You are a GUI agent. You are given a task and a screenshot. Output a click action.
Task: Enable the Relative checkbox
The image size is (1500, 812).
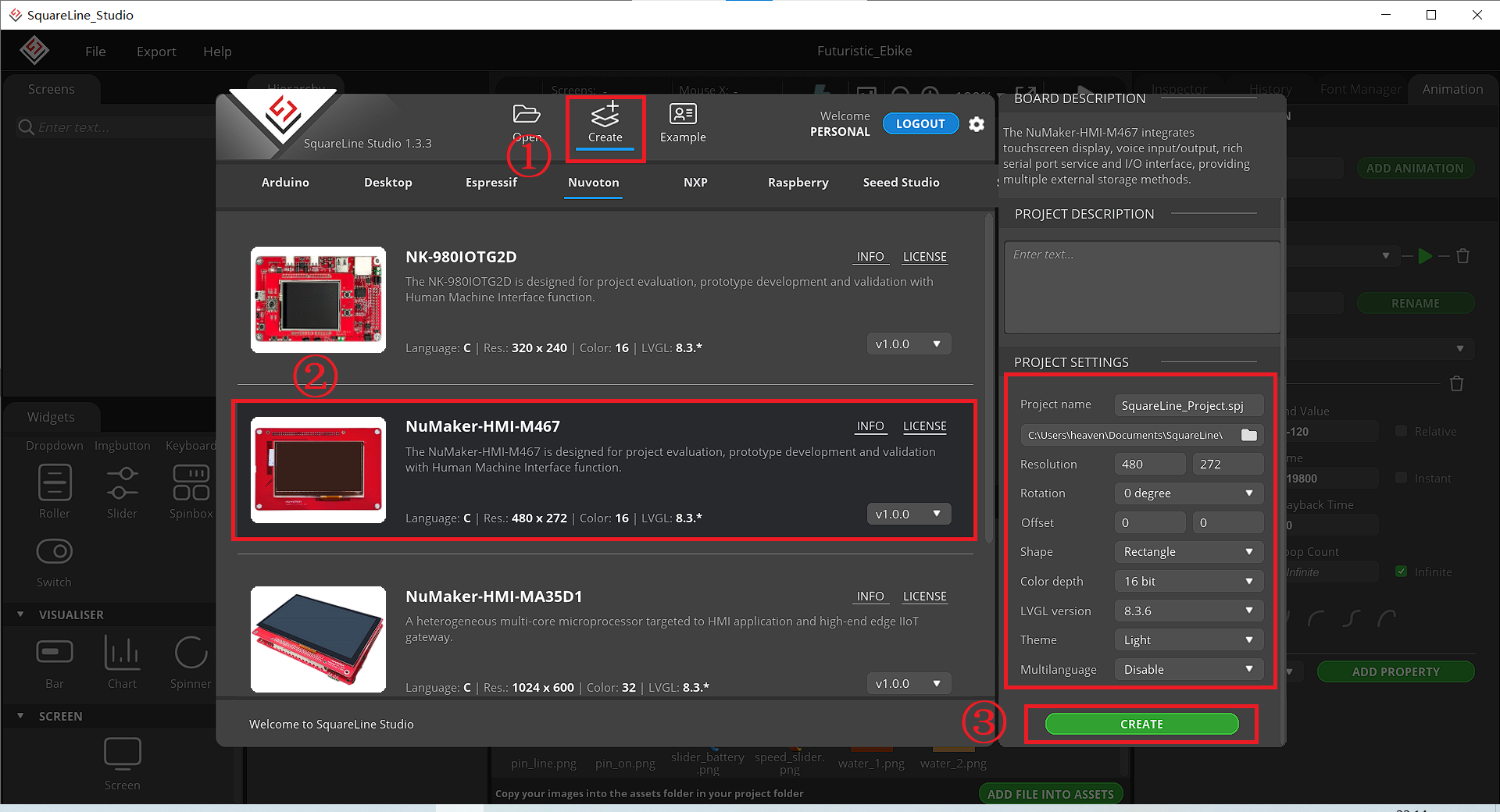pos(1402,431)
